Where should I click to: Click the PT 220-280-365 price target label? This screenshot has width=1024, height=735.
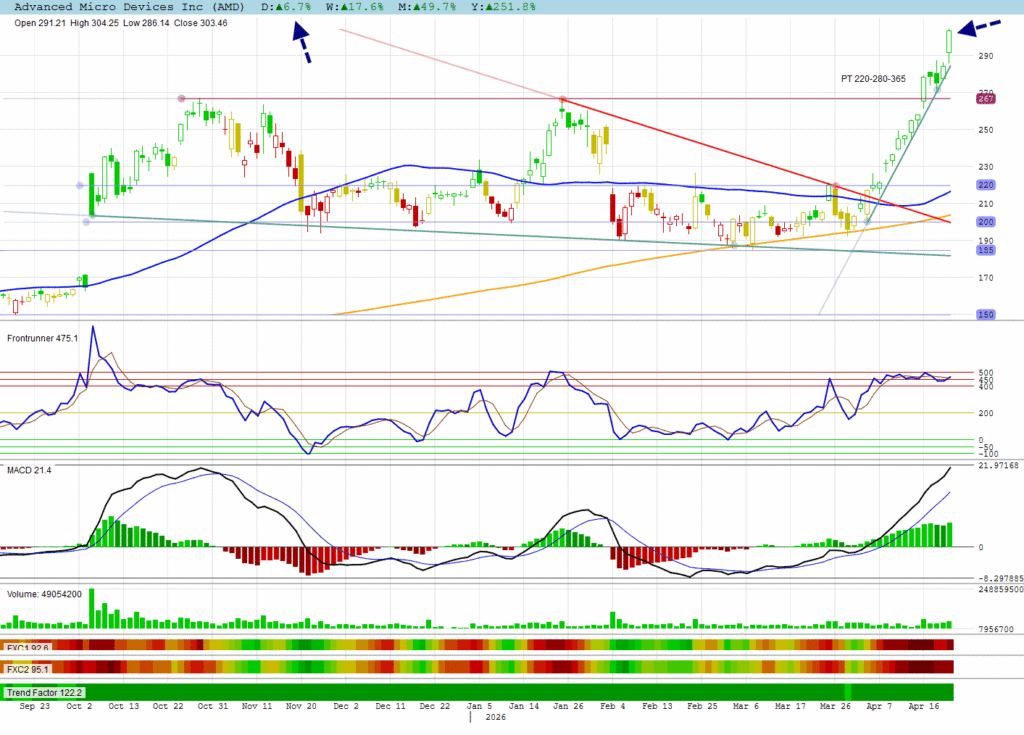point(873,78)
